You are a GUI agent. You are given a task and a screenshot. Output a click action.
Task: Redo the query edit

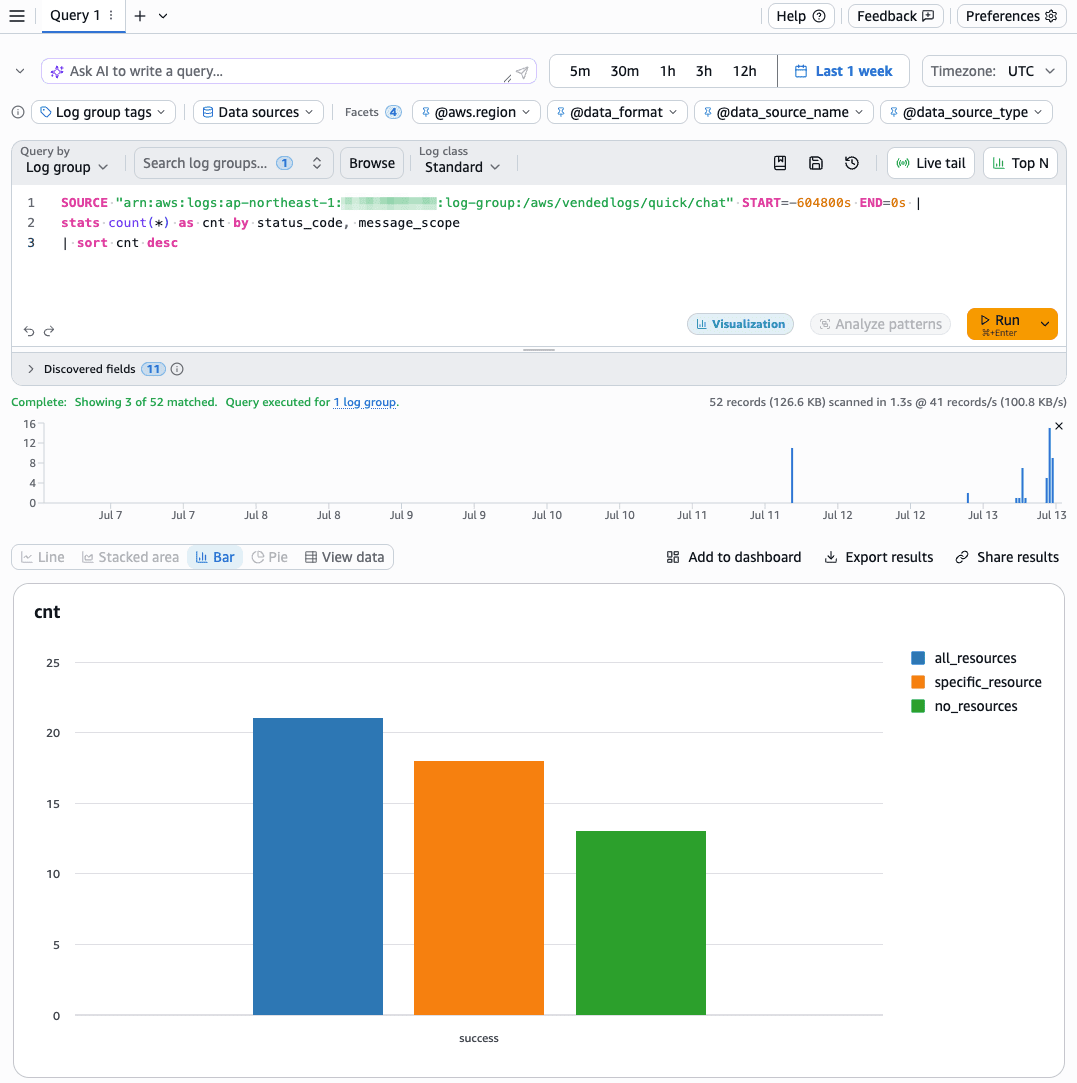coord(49,331)
